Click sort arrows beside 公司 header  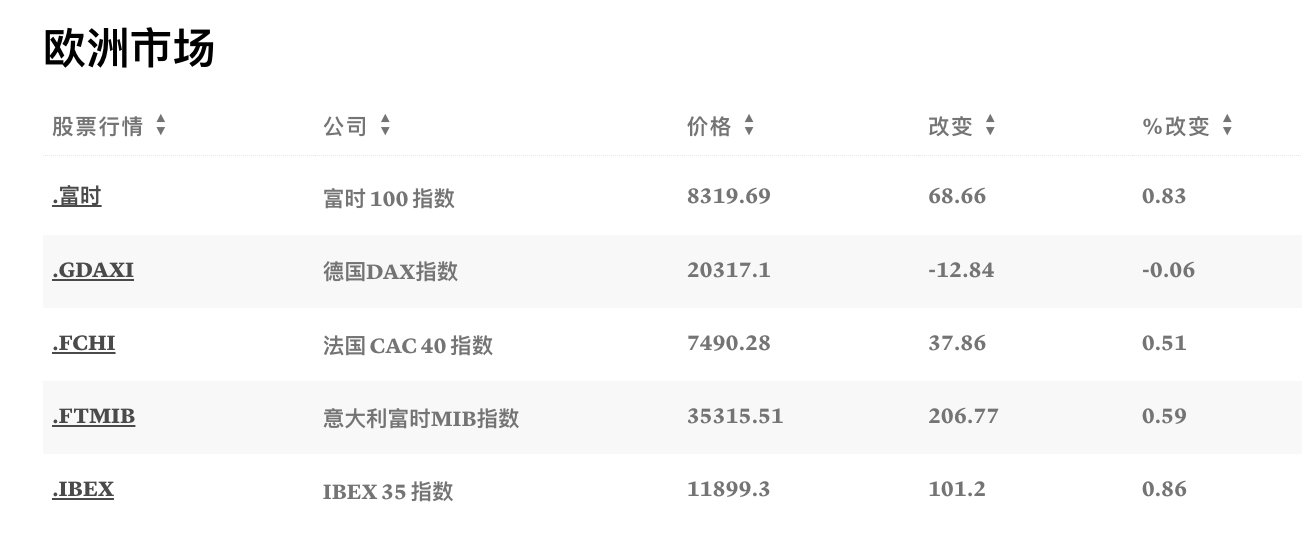click(x=385, y=126)
